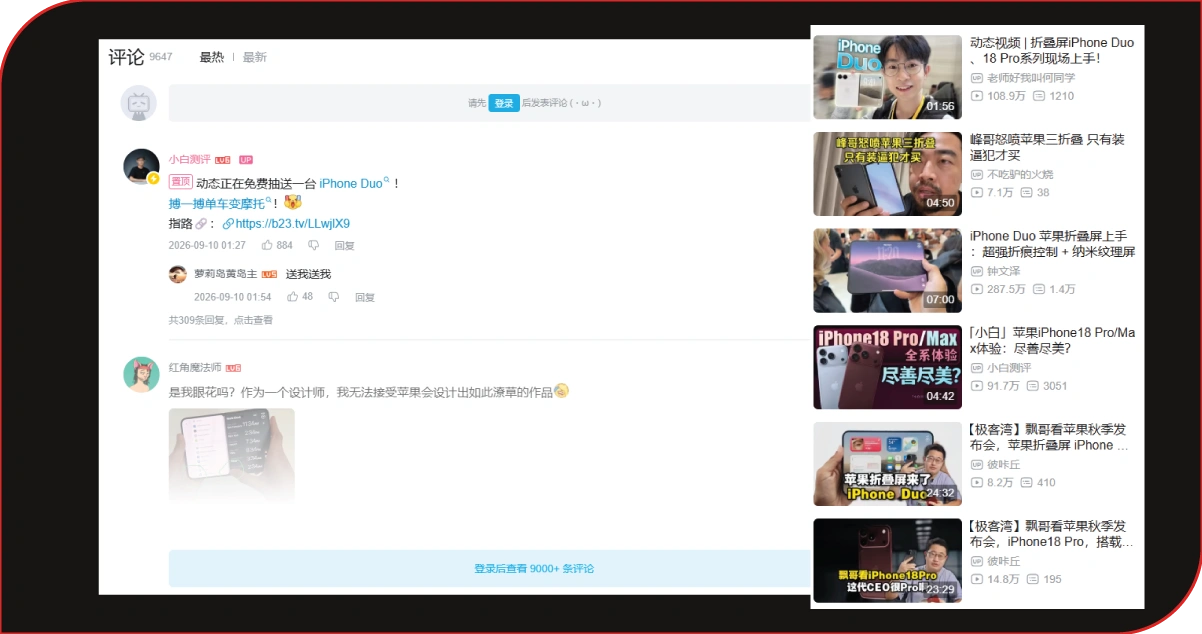Open uploader 老师好我叫何同学
The image size is (1202, 634).
coord(1031,78)
